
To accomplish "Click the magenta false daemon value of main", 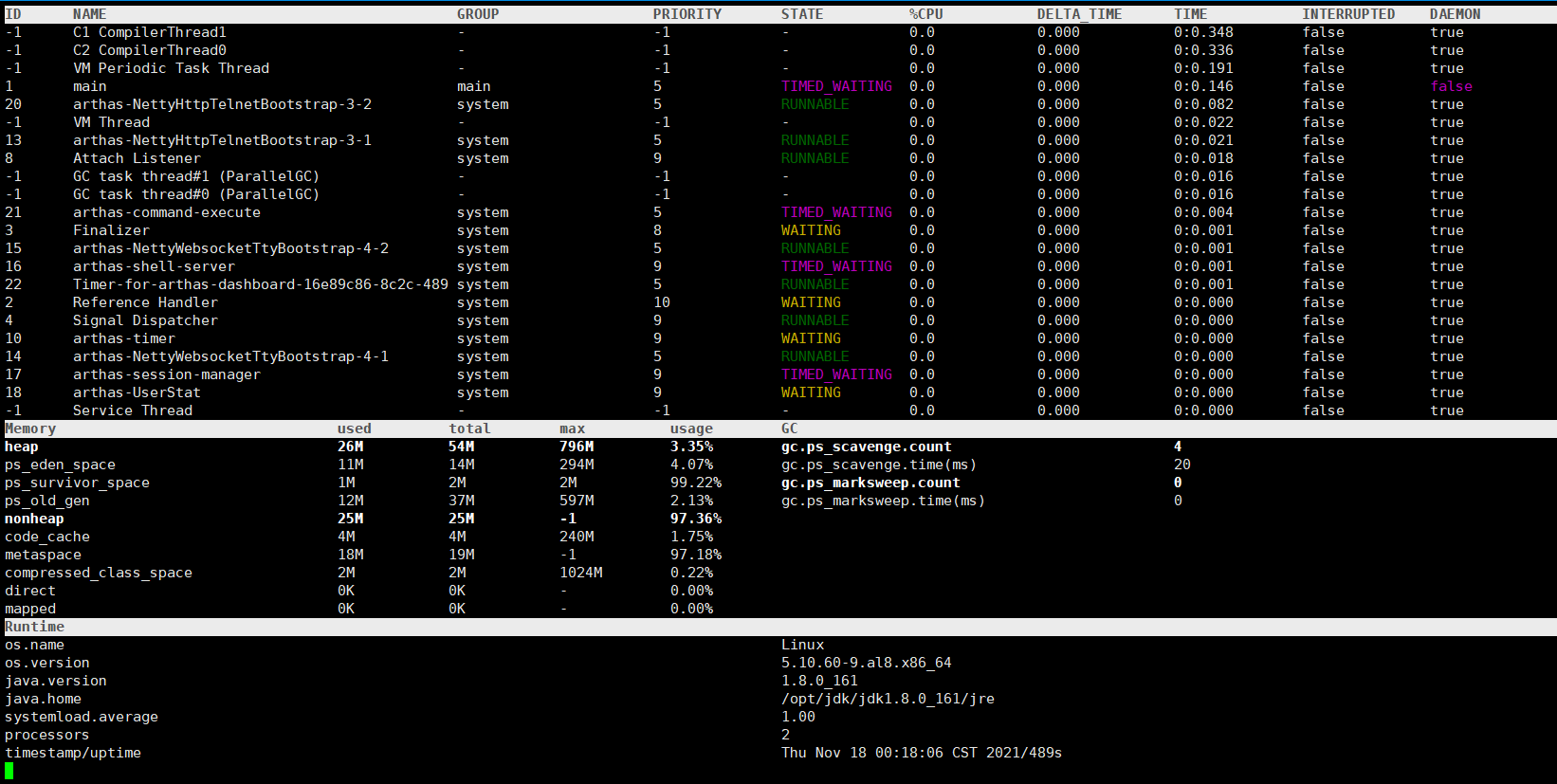I will [1451, 86].
